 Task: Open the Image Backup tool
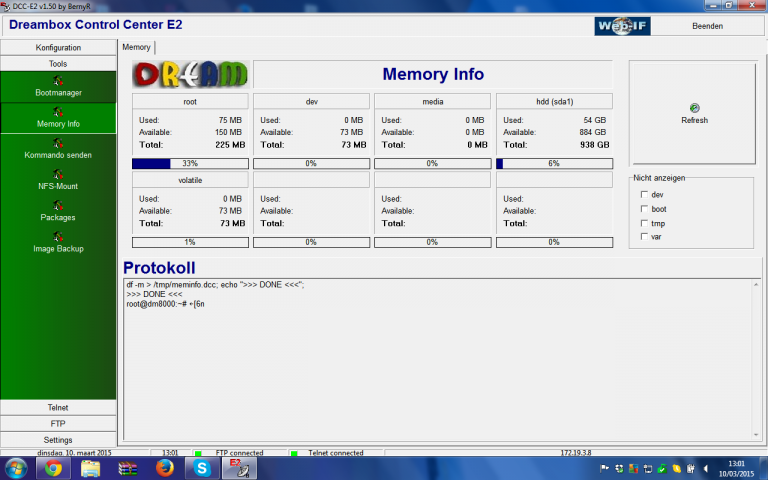[x=58, y=238]
